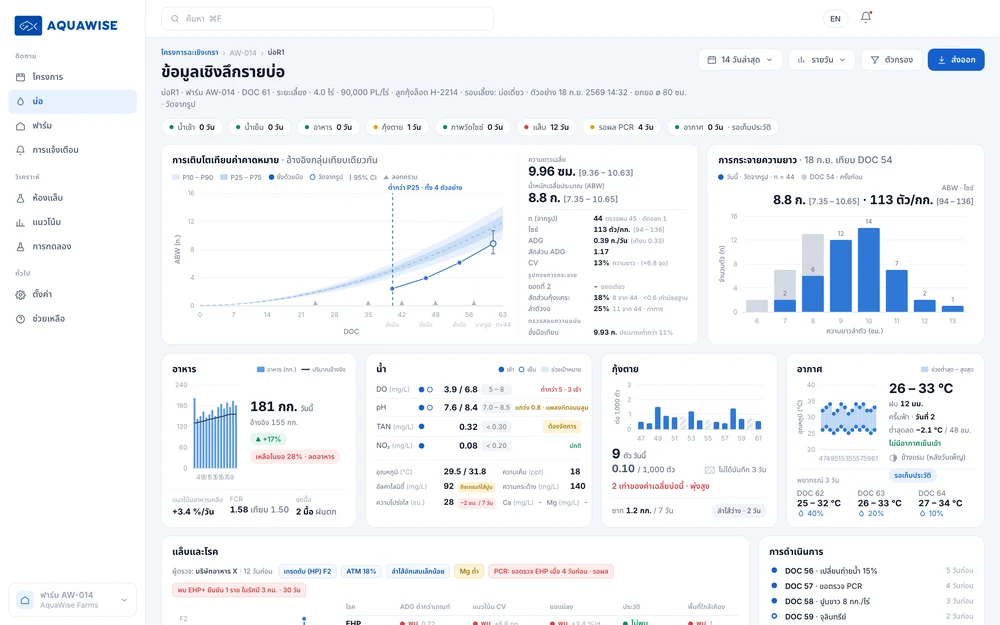Click the ตัวกรอง filter button

[892, 60]
